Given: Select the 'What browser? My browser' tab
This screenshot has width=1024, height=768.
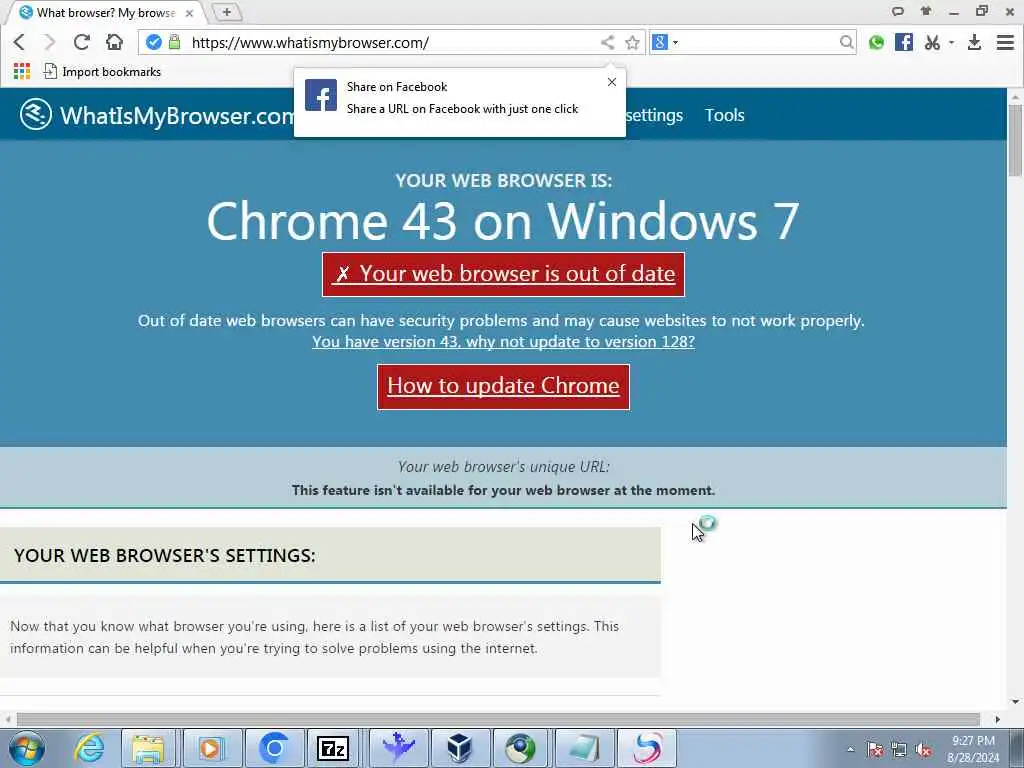Looking at the screenshot, I should (106, 12).
